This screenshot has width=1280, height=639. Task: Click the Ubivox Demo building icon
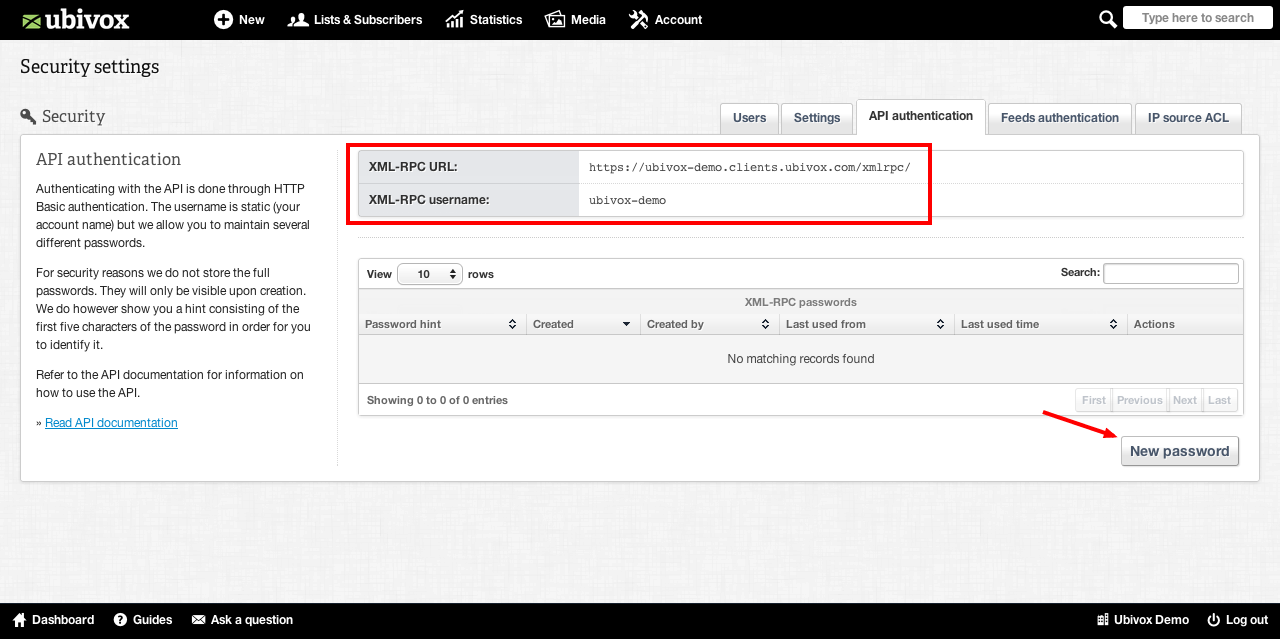pyautogui.click(x=1103, y=620)
